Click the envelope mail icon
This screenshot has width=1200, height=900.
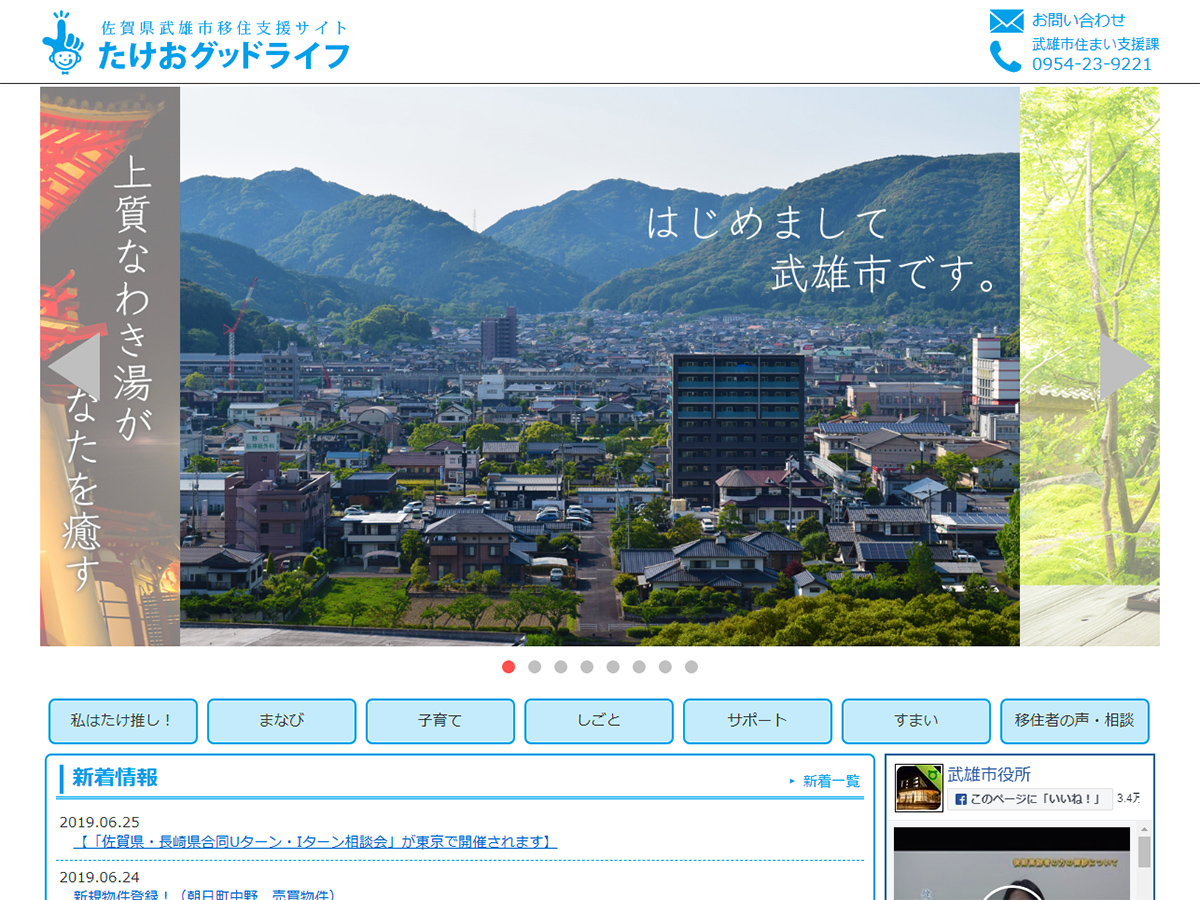tap(1006, 21)
